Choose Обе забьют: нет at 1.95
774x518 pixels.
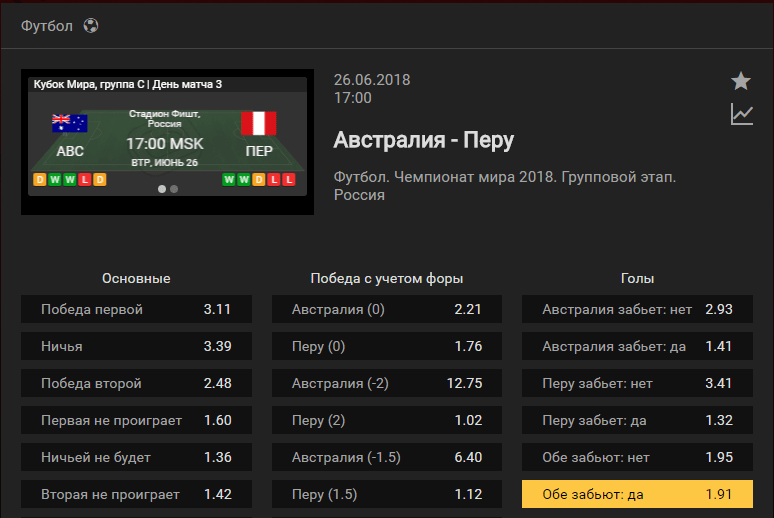(x=637, y=457)
